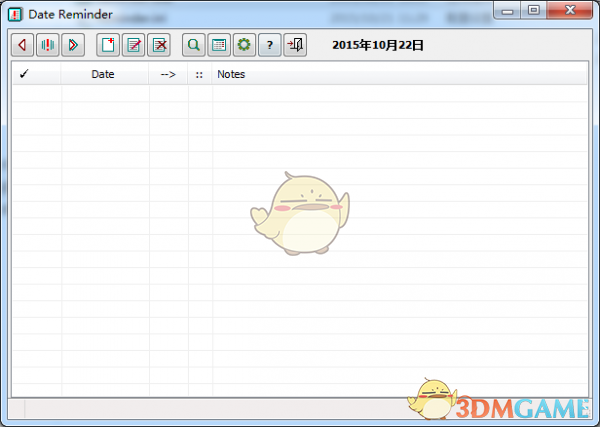
Task: Sort list by Date column header
Action: click(x=104, y=74)
